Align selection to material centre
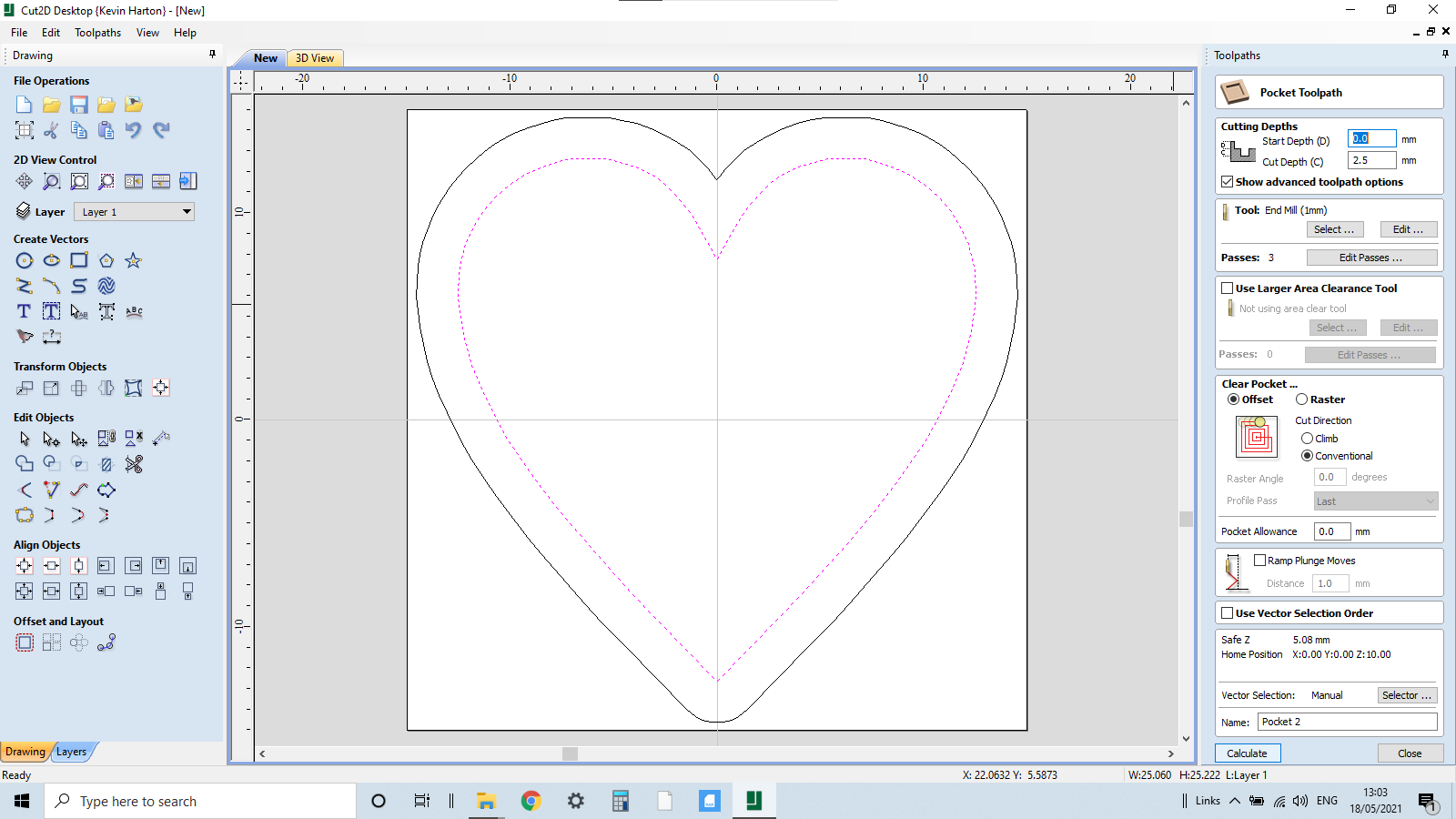Screen dimensions: 1456x819 coord(25,566)
